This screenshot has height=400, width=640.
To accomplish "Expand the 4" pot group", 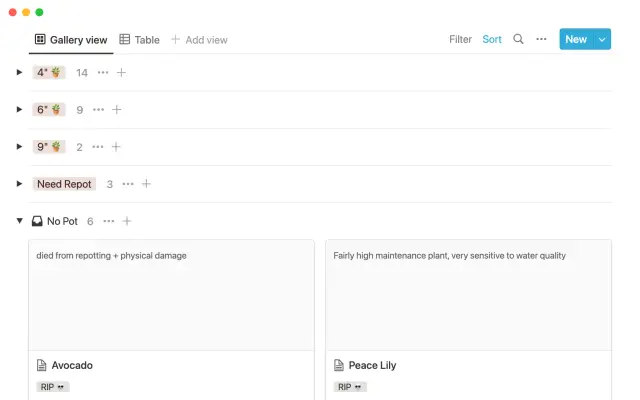I will tap(19, 73).
